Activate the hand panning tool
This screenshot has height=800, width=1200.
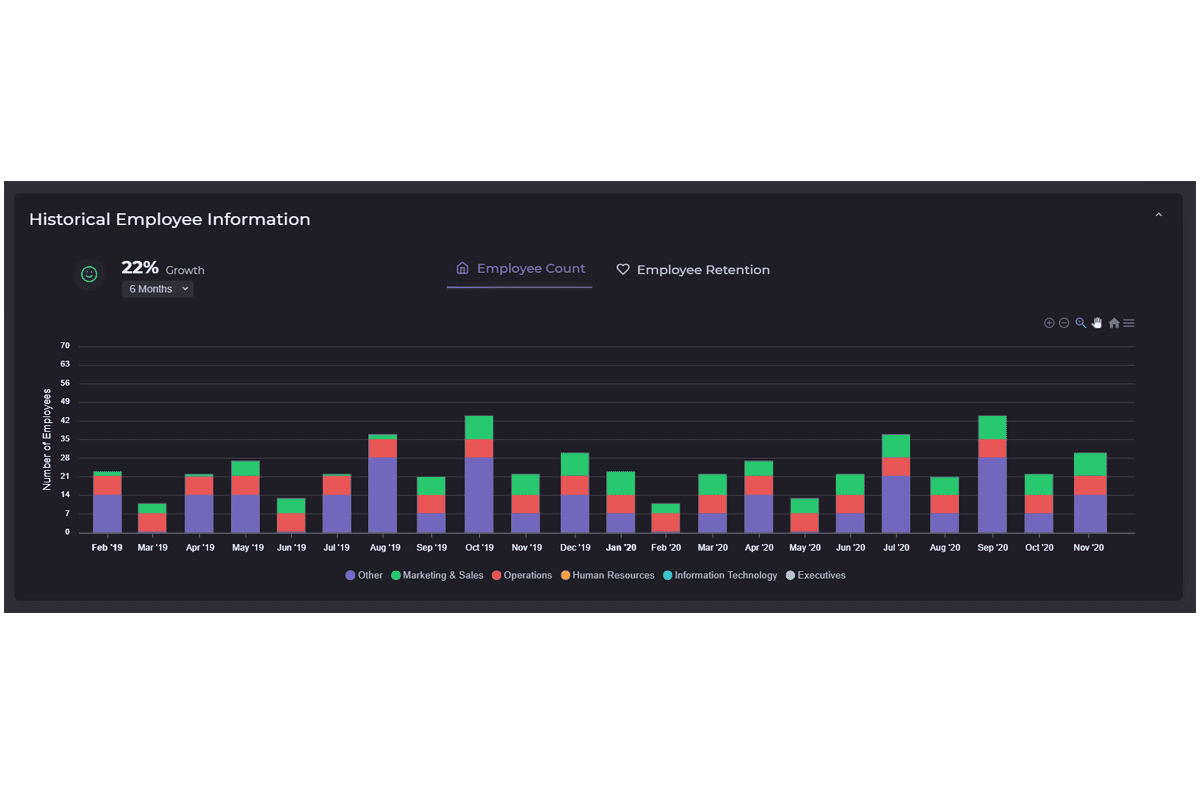(x=1097, y=323)
